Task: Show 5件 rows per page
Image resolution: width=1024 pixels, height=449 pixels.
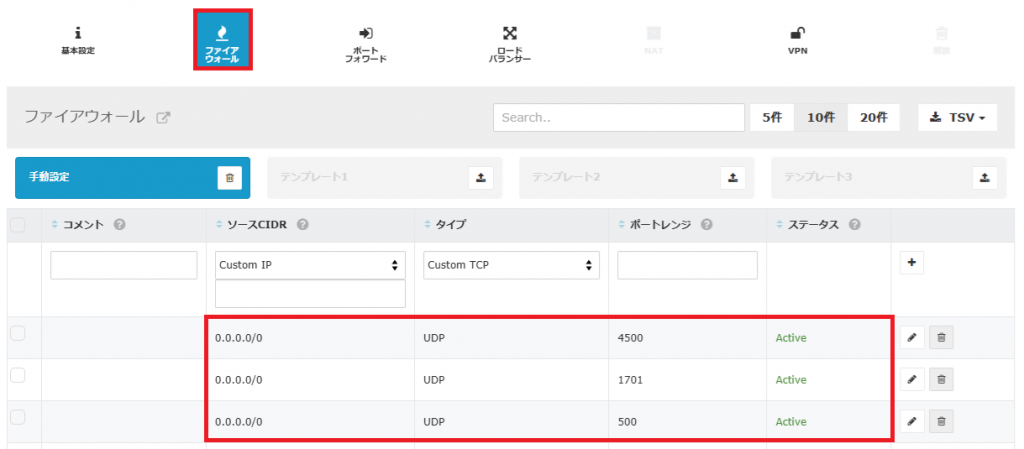Action: 771,117
